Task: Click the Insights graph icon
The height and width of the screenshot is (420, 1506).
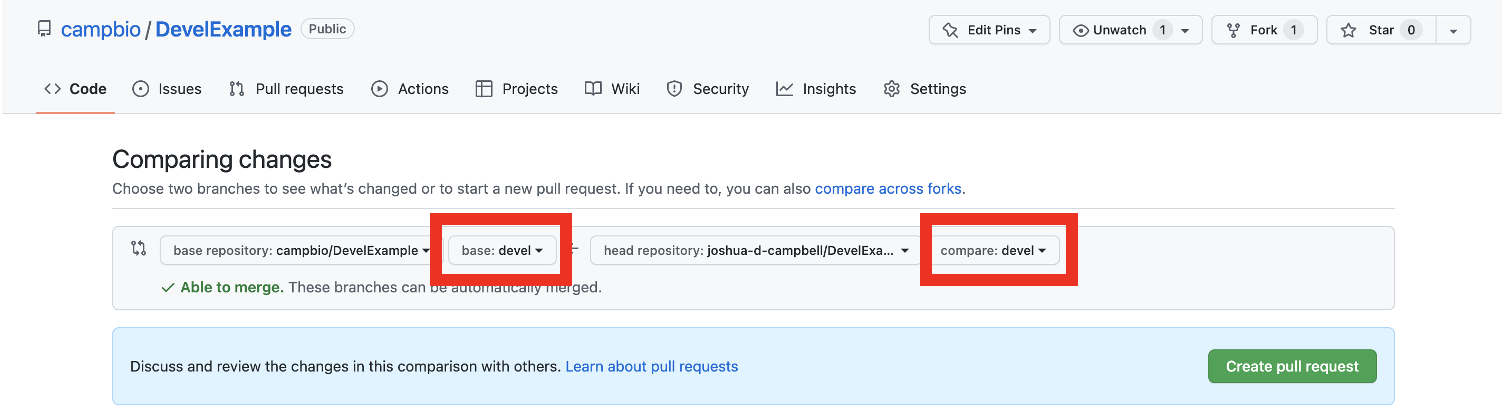Action: point(785,89)
